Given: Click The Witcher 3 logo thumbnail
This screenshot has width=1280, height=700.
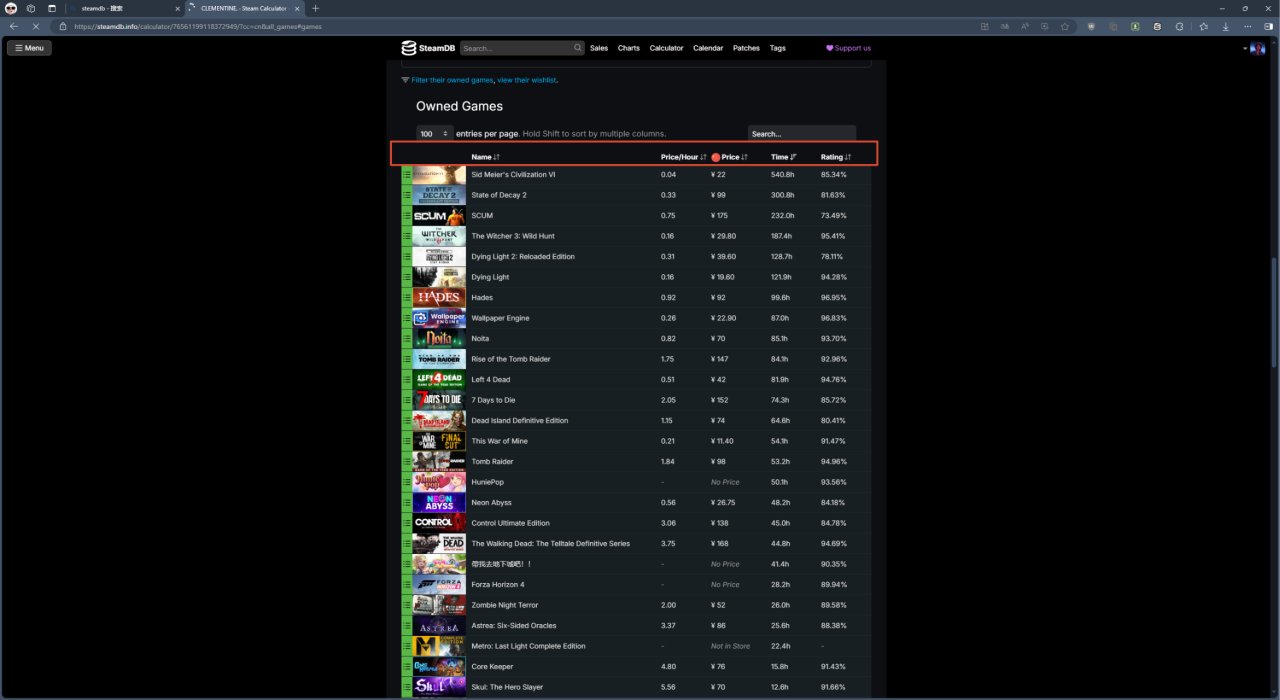Looking at the screenshot, I should [439, 236].
